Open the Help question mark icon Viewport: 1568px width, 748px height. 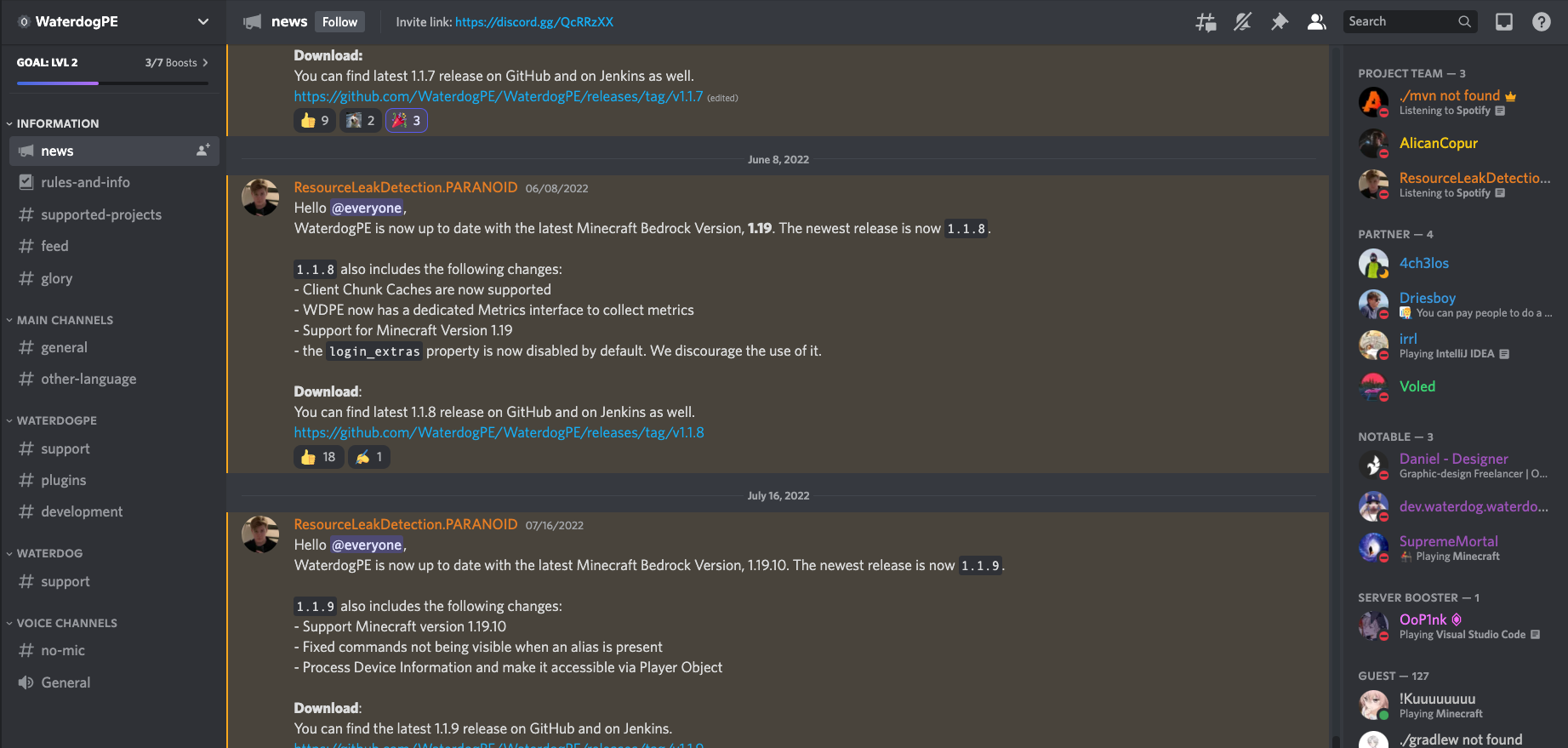pos(1541,22)
